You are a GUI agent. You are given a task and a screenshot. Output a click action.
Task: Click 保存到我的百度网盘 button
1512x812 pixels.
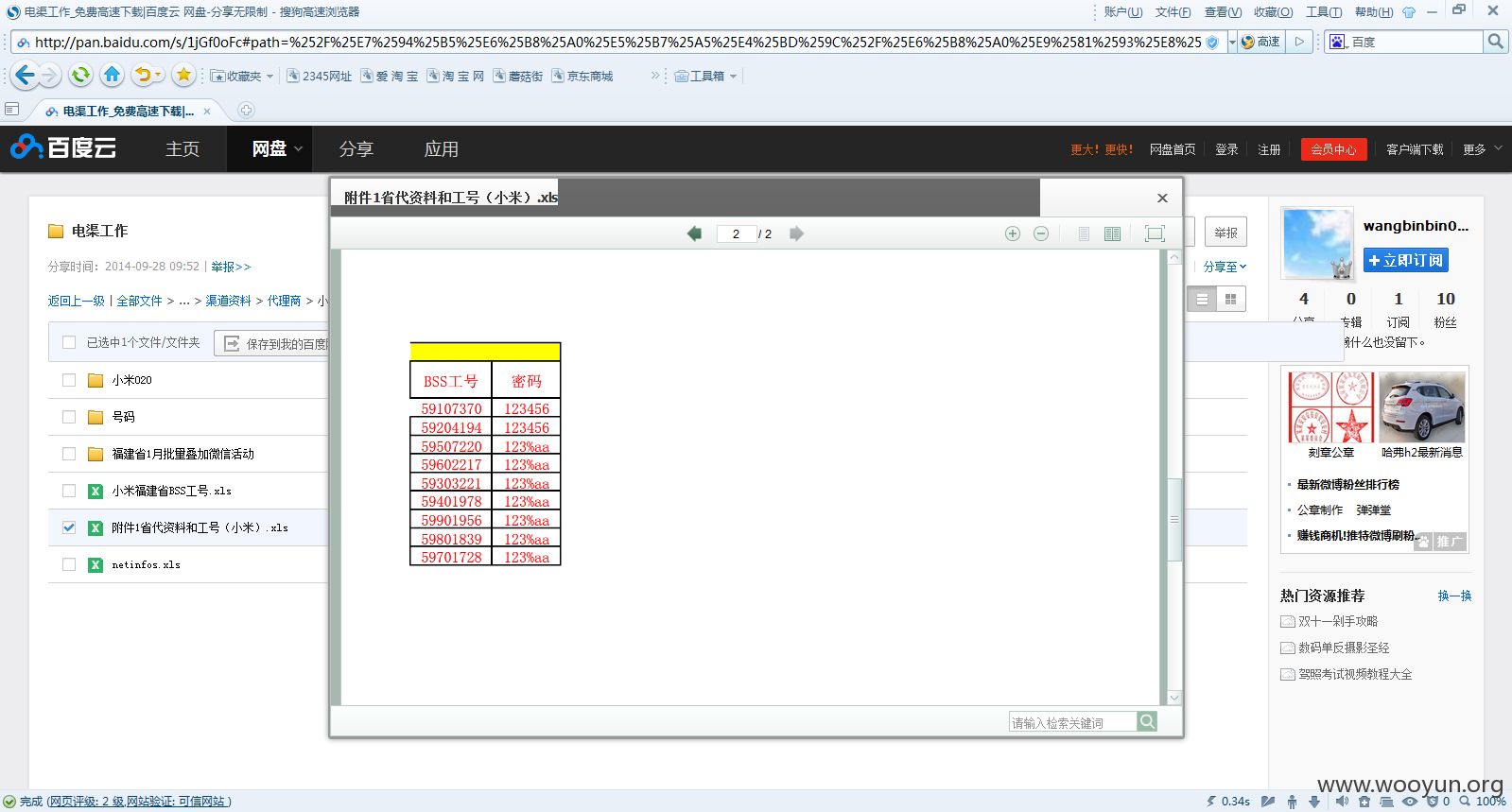click(271, 343)
